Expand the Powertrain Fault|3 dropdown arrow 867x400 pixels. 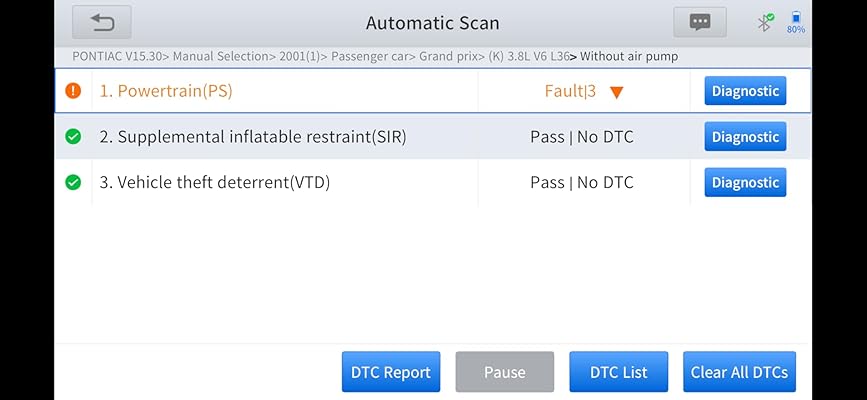click(617, 92)
